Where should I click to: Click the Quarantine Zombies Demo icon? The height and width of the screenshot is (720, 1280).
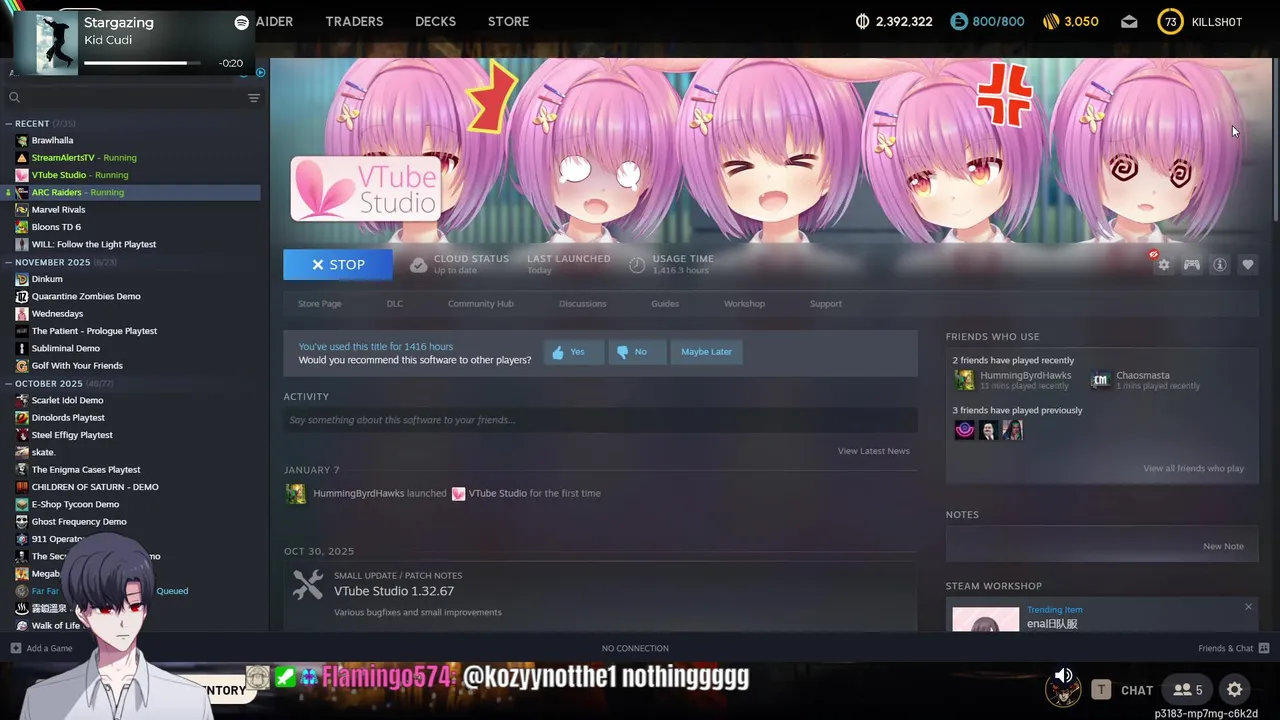click(x=22, y=296)
